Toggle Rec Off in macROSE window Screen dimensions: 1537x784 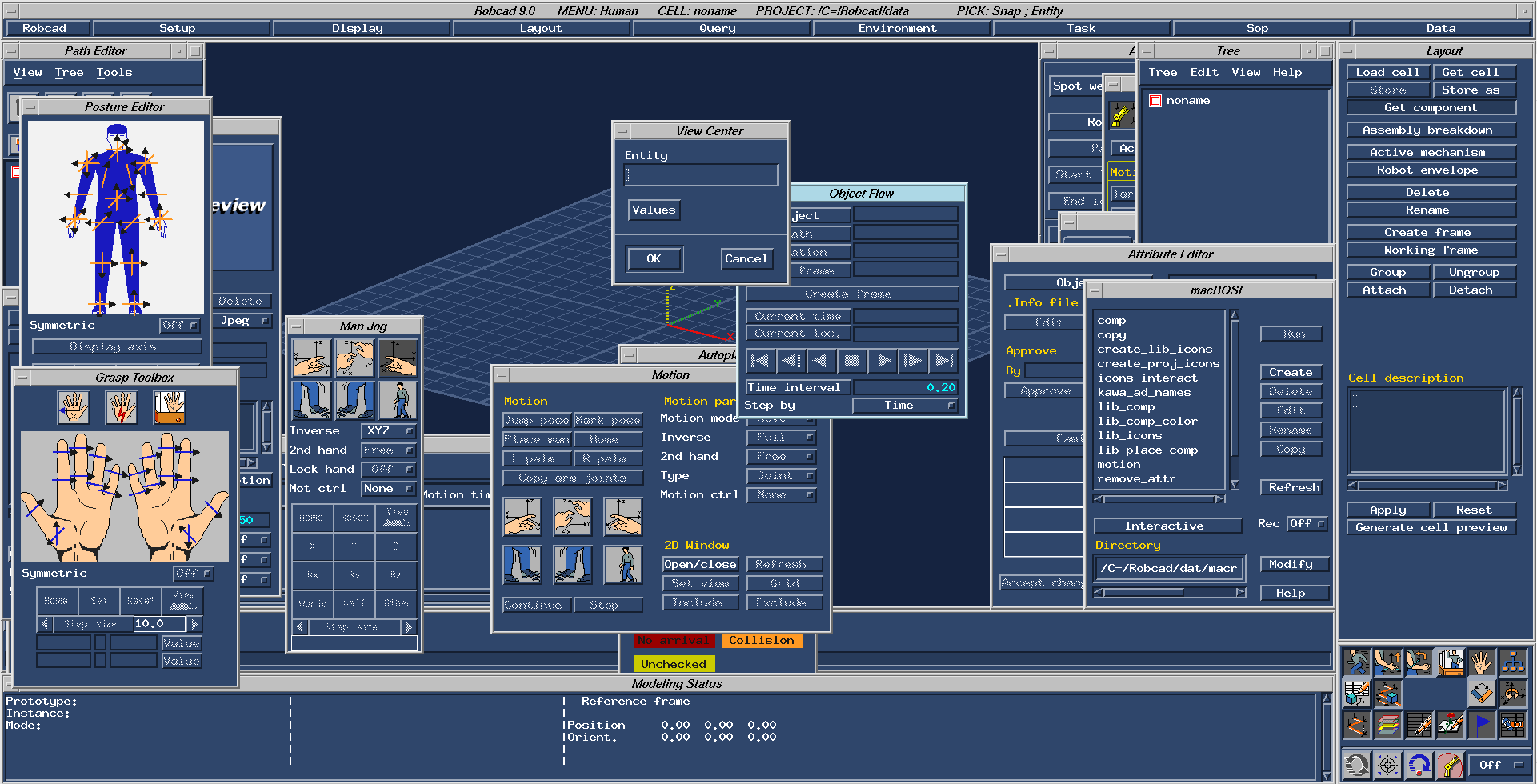tap(1307, 523)
